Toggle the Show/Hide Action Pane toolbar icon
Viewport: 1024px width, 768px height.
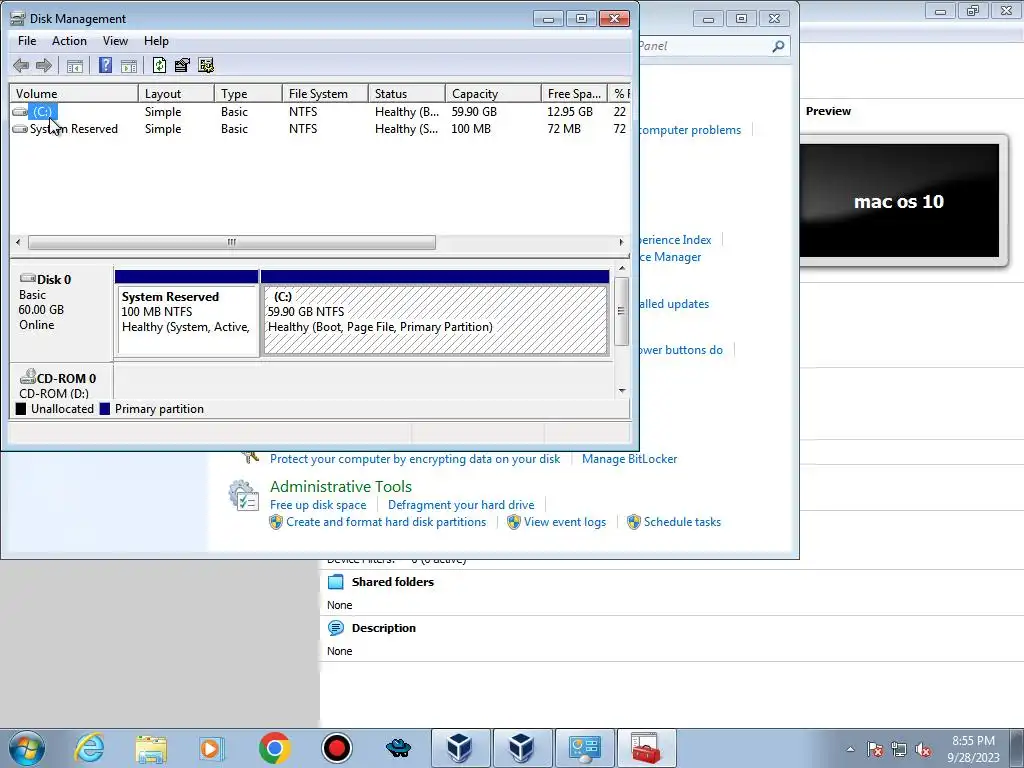coord(129,65)
